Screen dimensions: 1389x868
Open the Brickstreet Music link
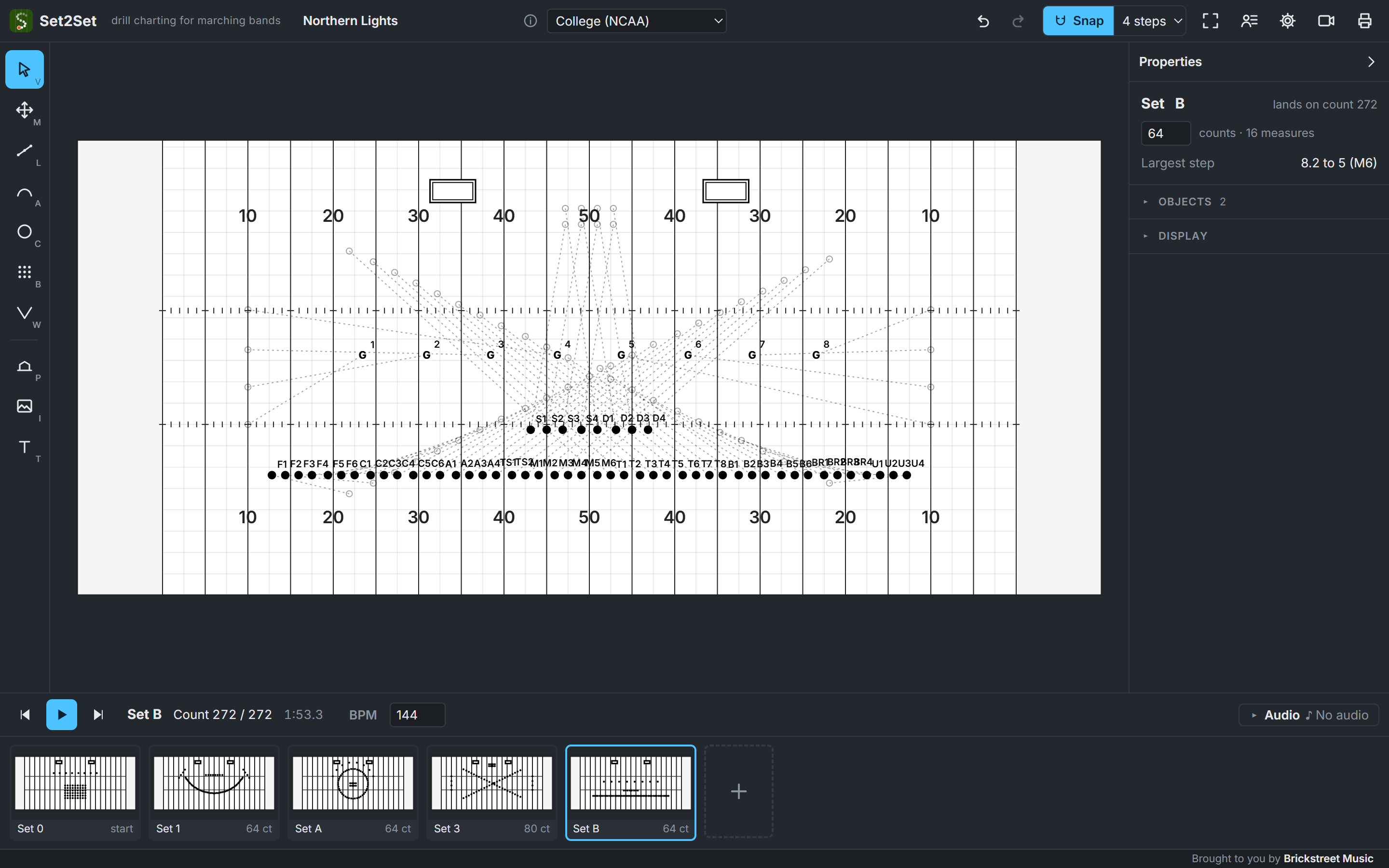pos(1328,858)
